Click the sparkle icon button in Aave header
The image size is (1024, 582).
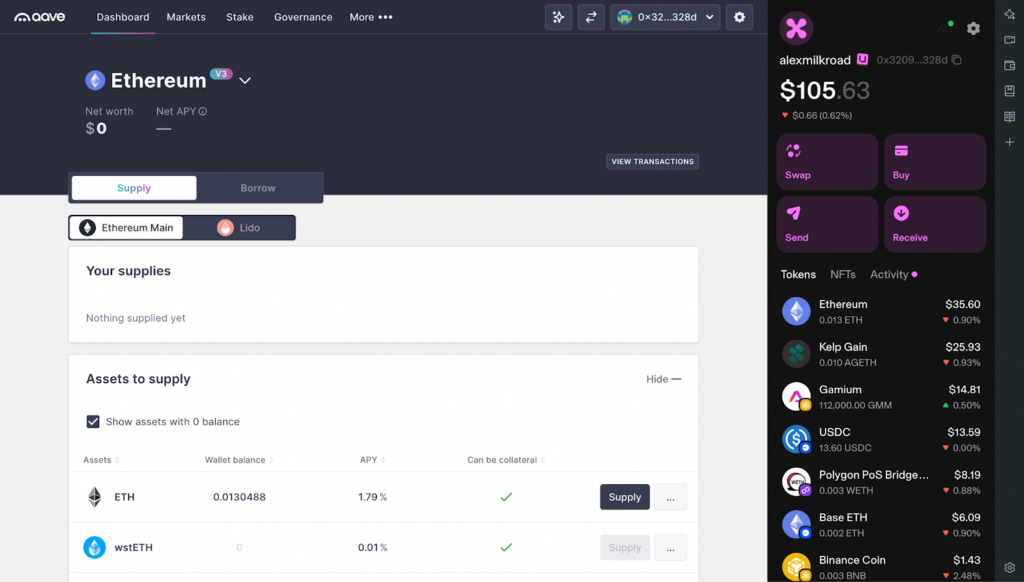pos(558,17)
